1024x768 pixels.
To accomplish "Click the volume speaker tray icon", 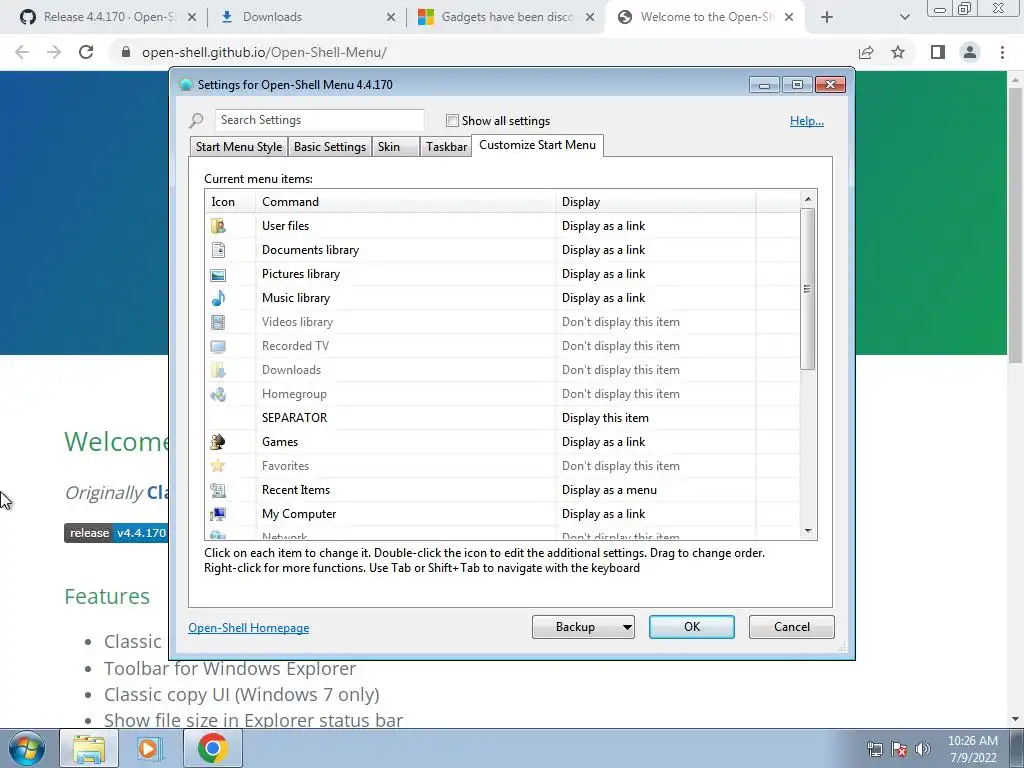I will point(923,749).
